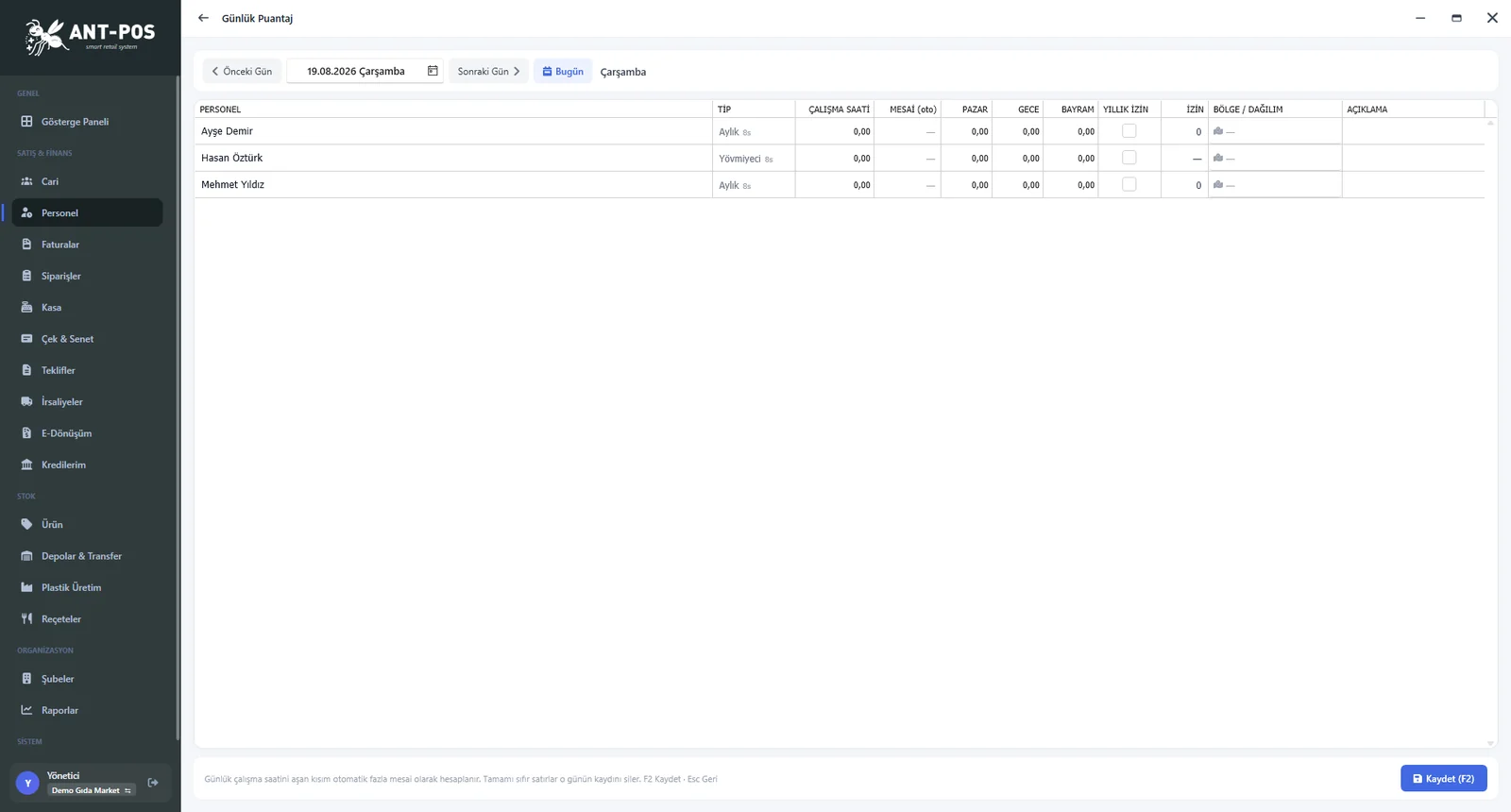Click the name Hasan Öztürk
Viewport: 1511px width, 812px height.
231,158
